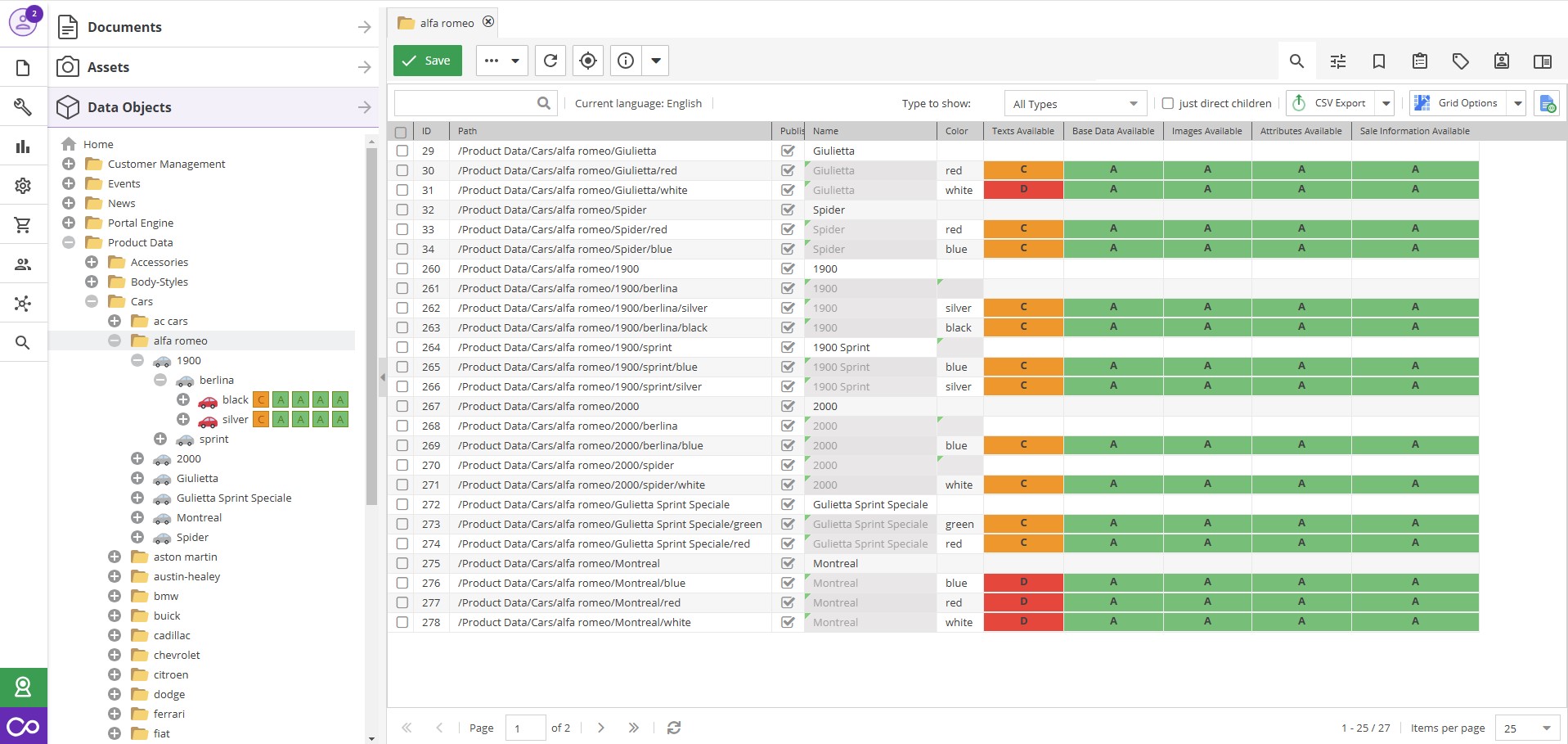Open the Search magnifier icon in sidebar
1568x744 pixels.
tap(23, 343)
